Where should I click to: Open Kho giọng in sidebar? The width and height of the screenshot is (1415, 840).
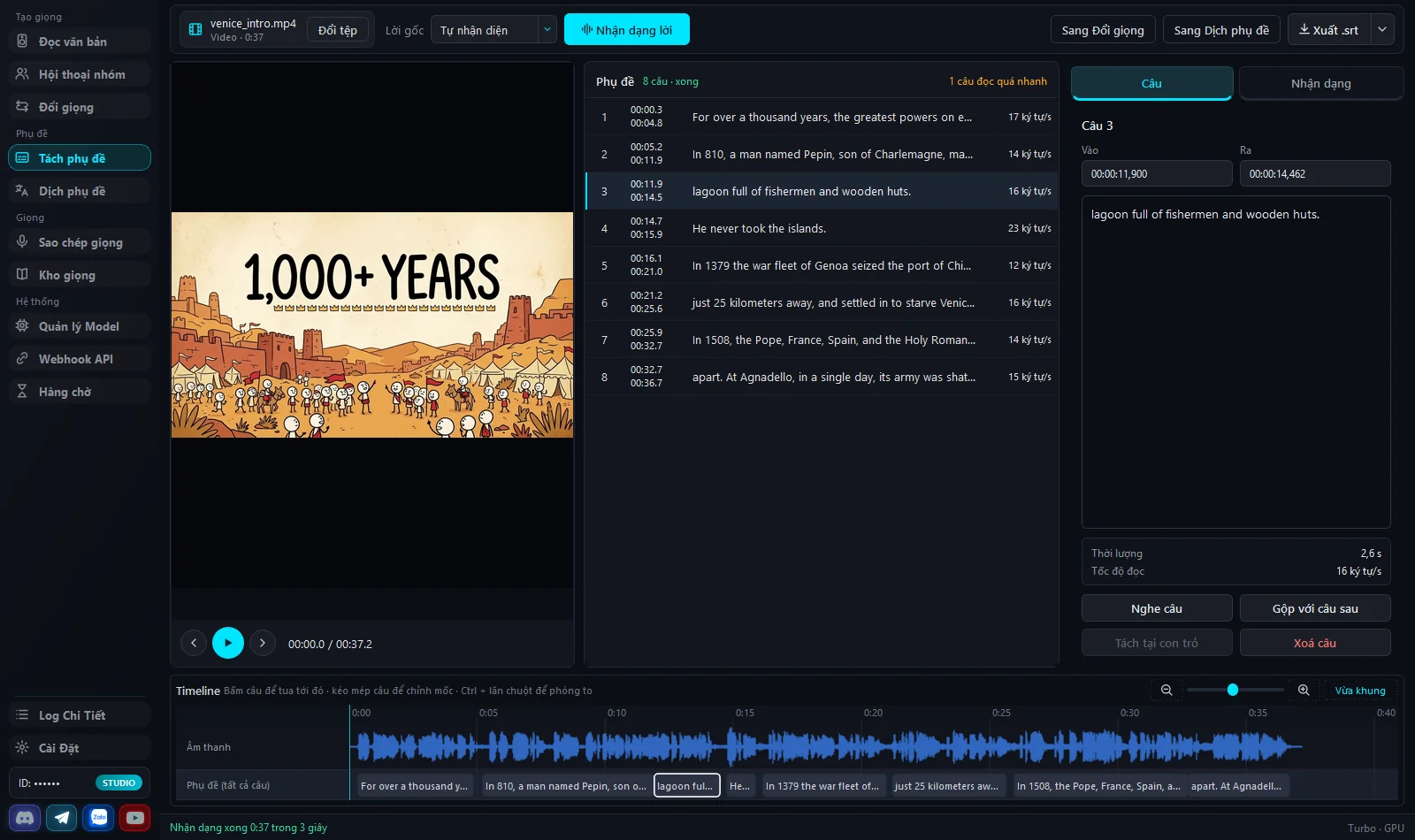click(80, 275)
